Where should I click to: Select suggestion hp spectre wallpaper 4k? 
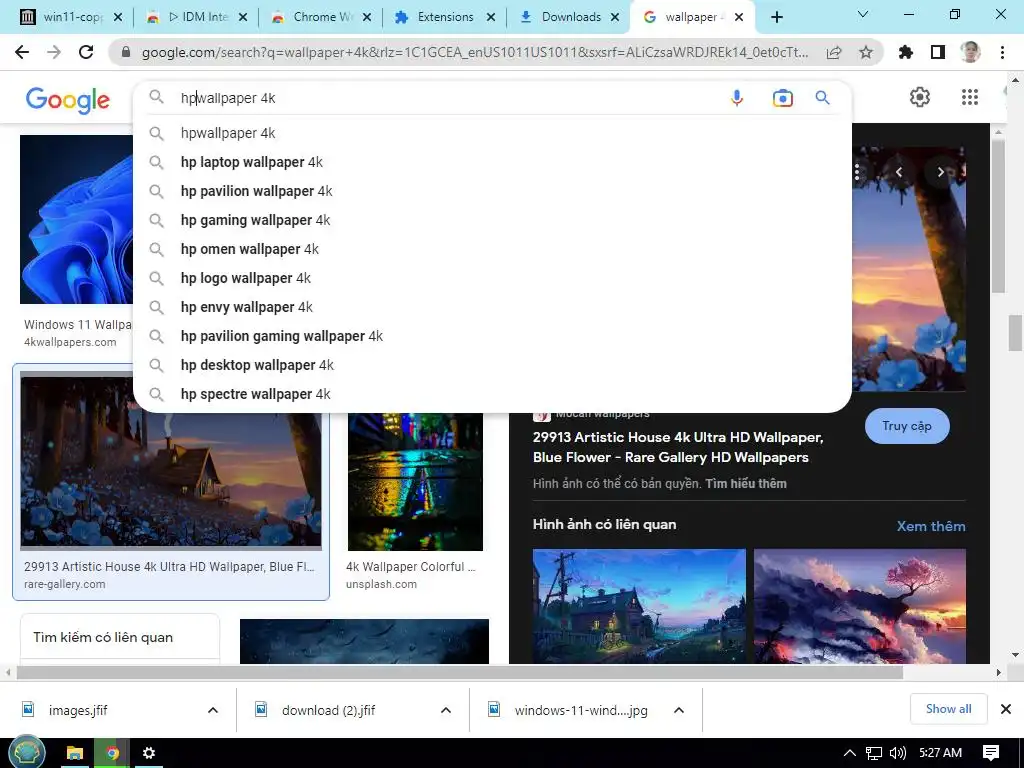tap(492, 394)
